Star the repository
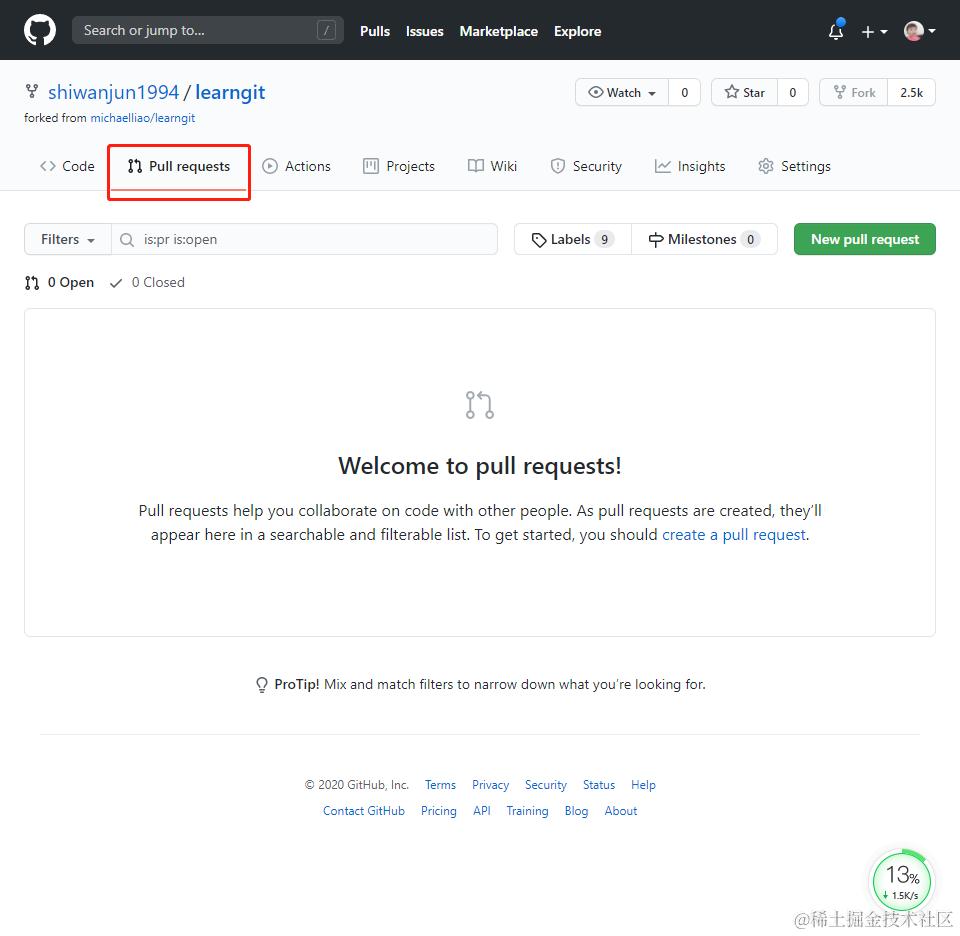The image size is (960, 936). pos(744,92)
